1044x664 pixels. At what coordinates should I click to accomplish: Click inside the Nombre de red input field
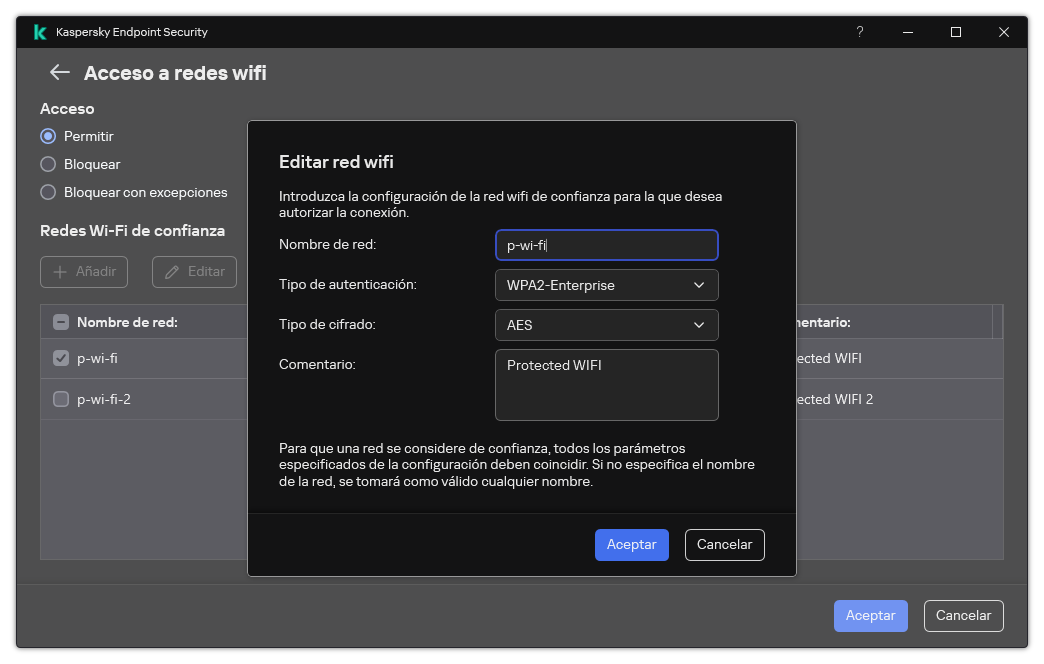[x=606, y=245]
